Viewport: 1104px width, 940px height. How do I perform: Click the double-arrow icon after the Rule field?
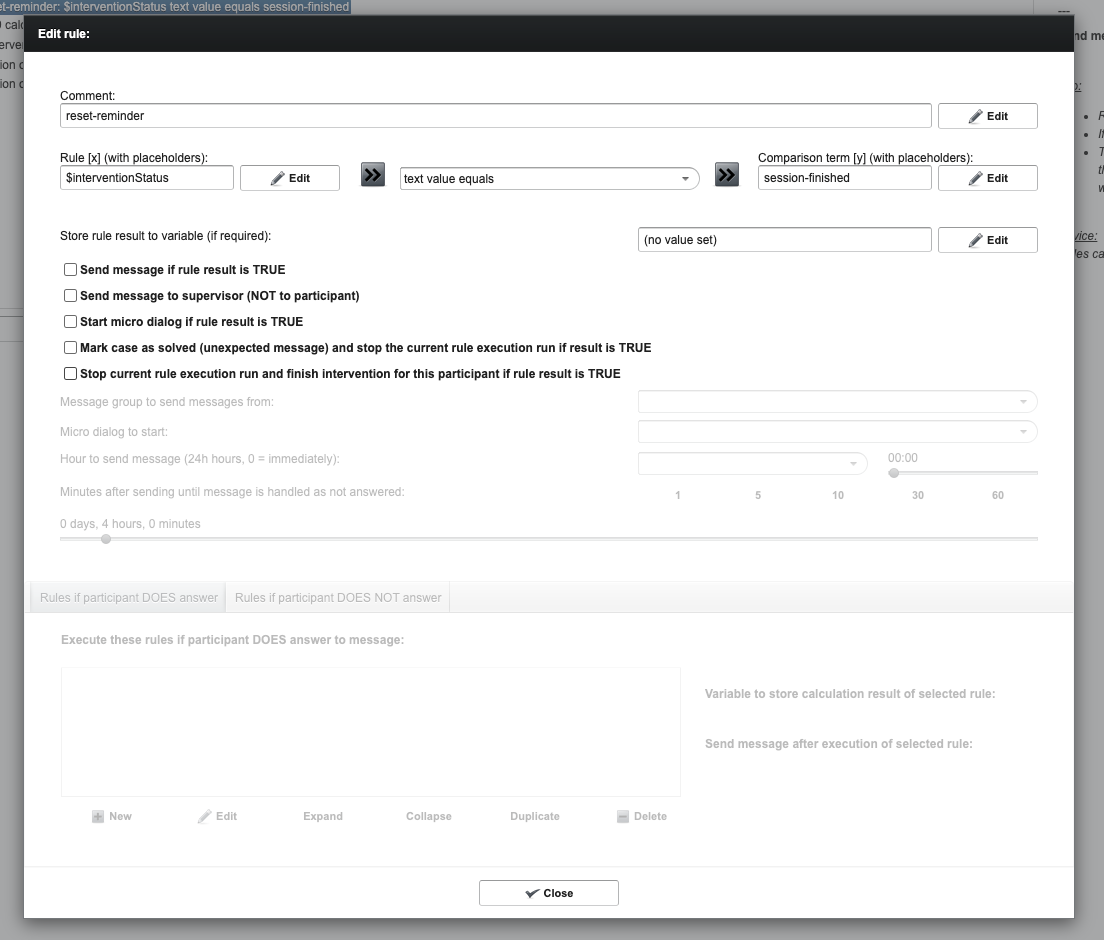(372, 176)
